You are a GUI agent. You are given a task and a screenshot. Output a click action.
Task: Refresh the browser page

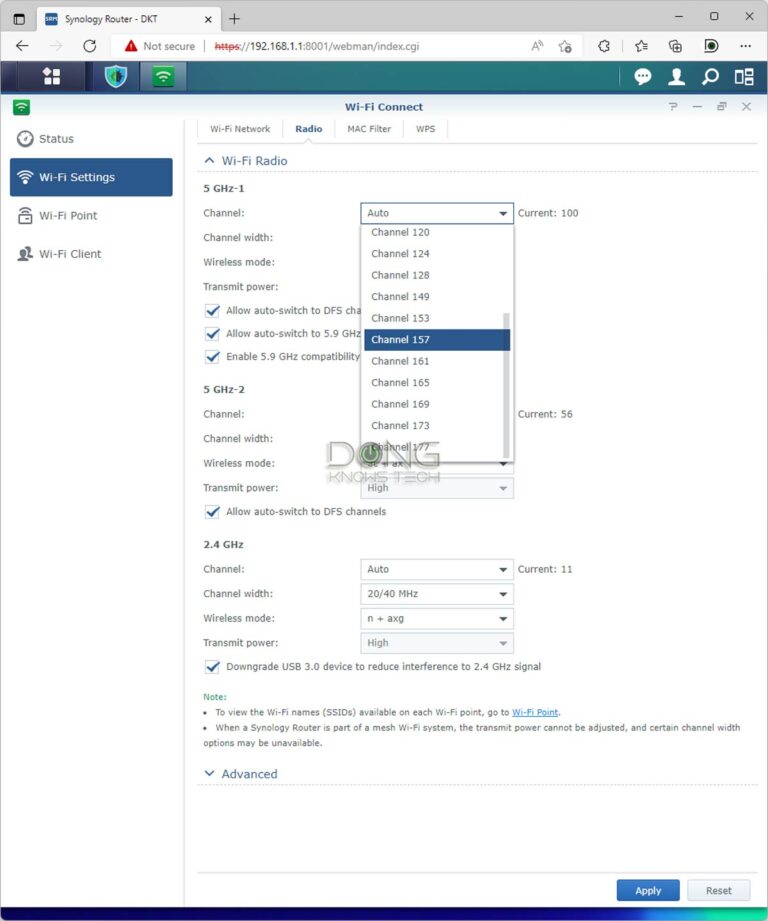(x=89, y=46)
